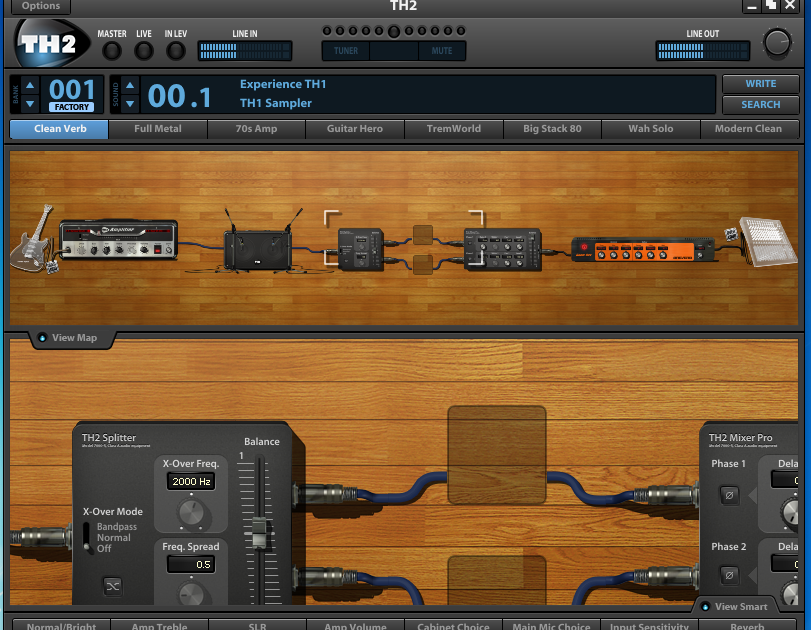Click the LIVE knob
Viewport: 811px width, 630px height.
[x=144, y=51]
